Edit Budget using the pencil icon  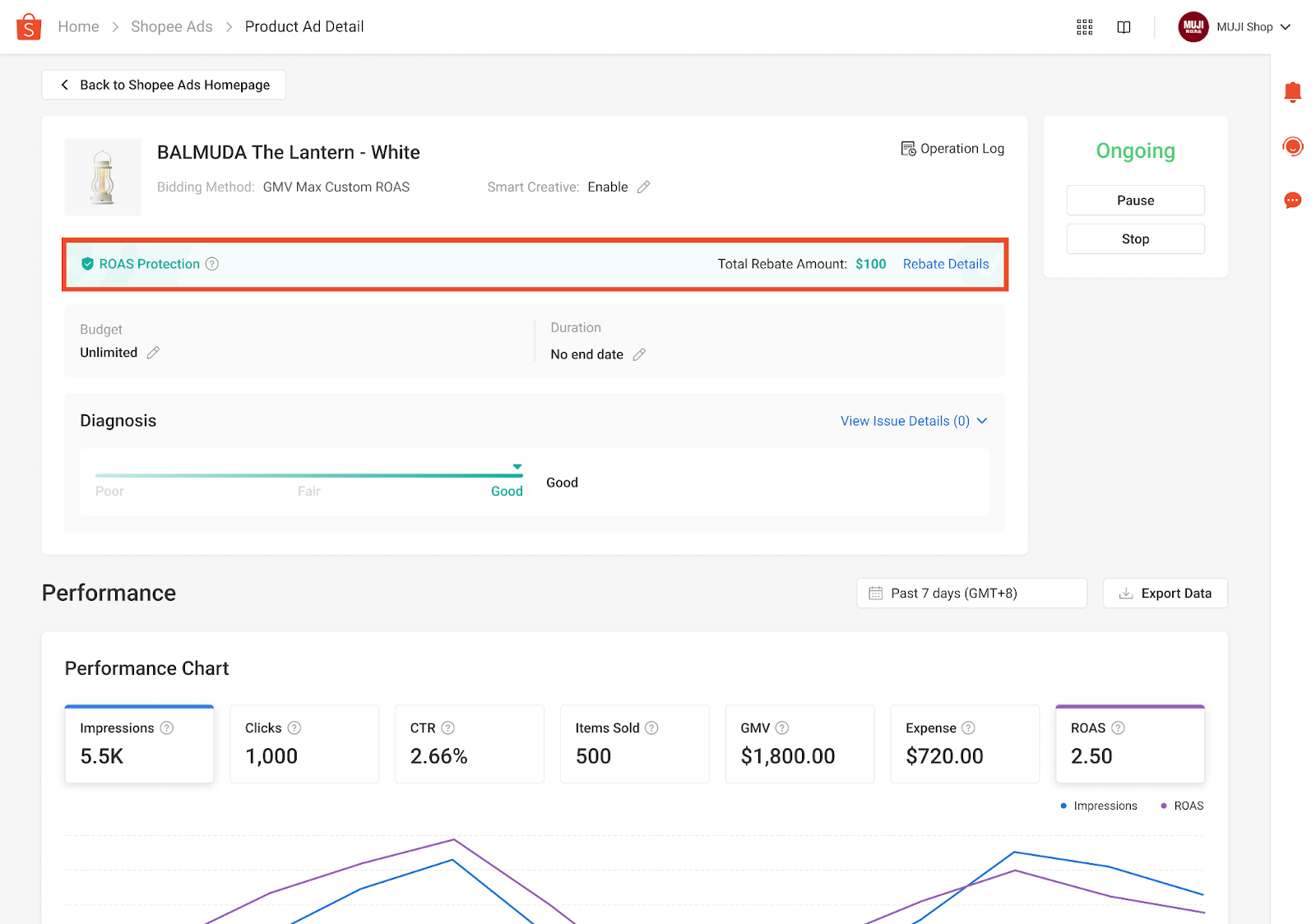coord(153,353)
